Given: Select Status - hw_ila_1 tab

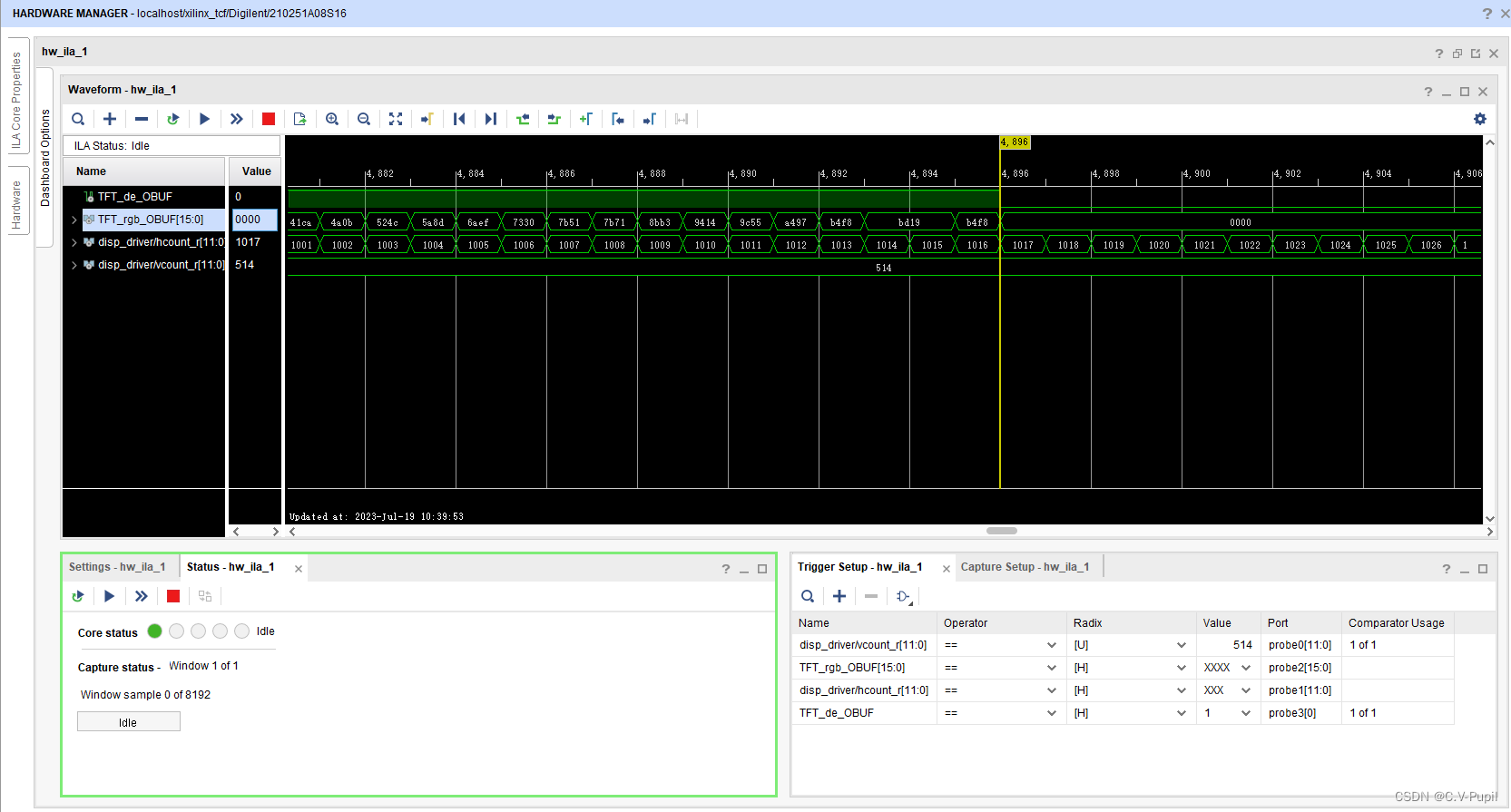Looking at the screenshot, I should tap(231, 567).
